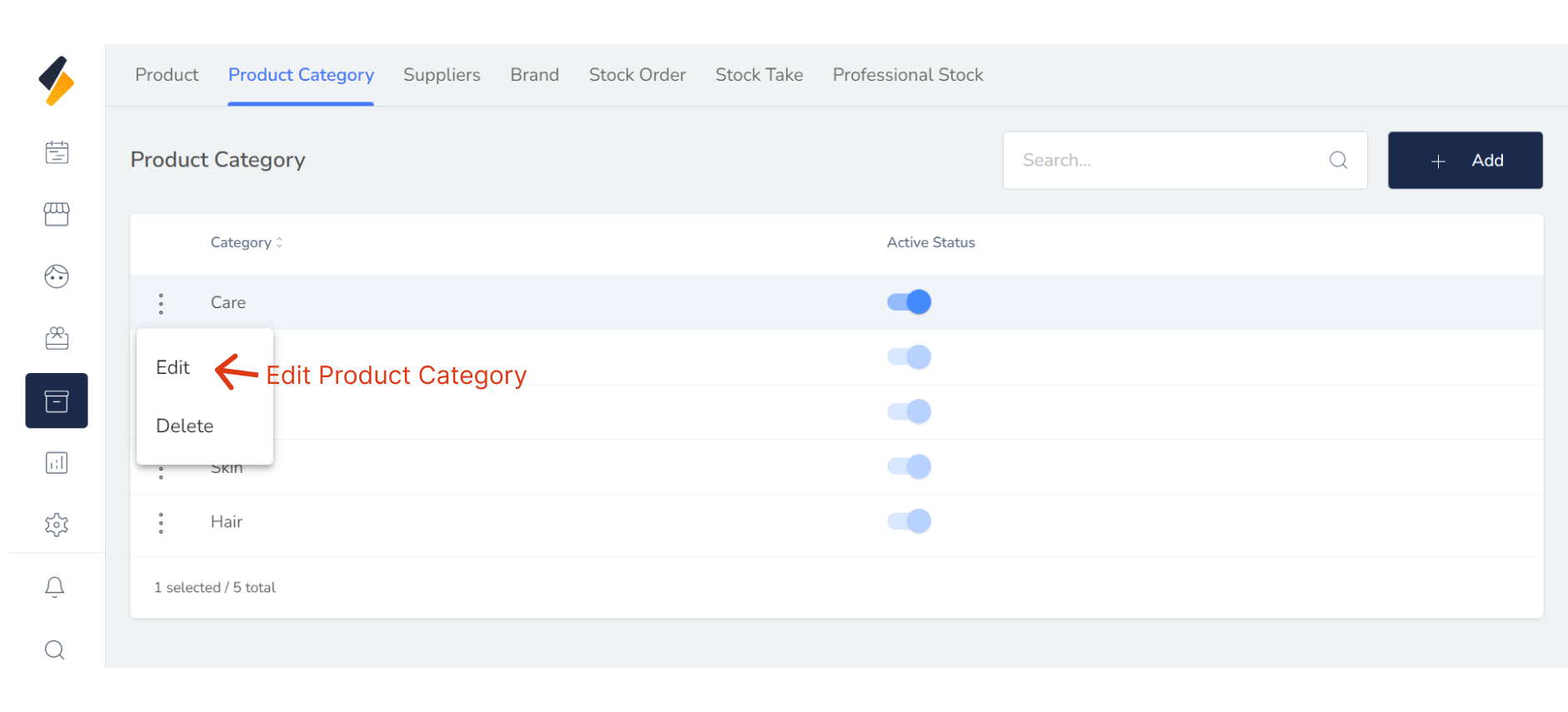Click the sidebar search magnifier icon
This screenshot has width=1568, height=712.
tap(55, 650)
